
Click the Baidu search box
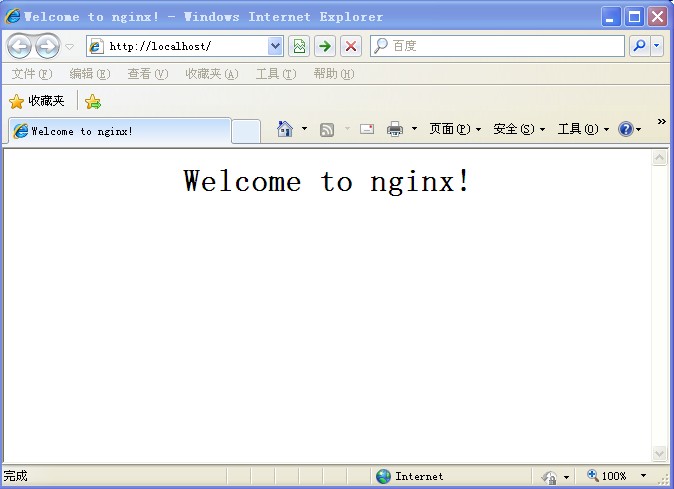point(497,46)
